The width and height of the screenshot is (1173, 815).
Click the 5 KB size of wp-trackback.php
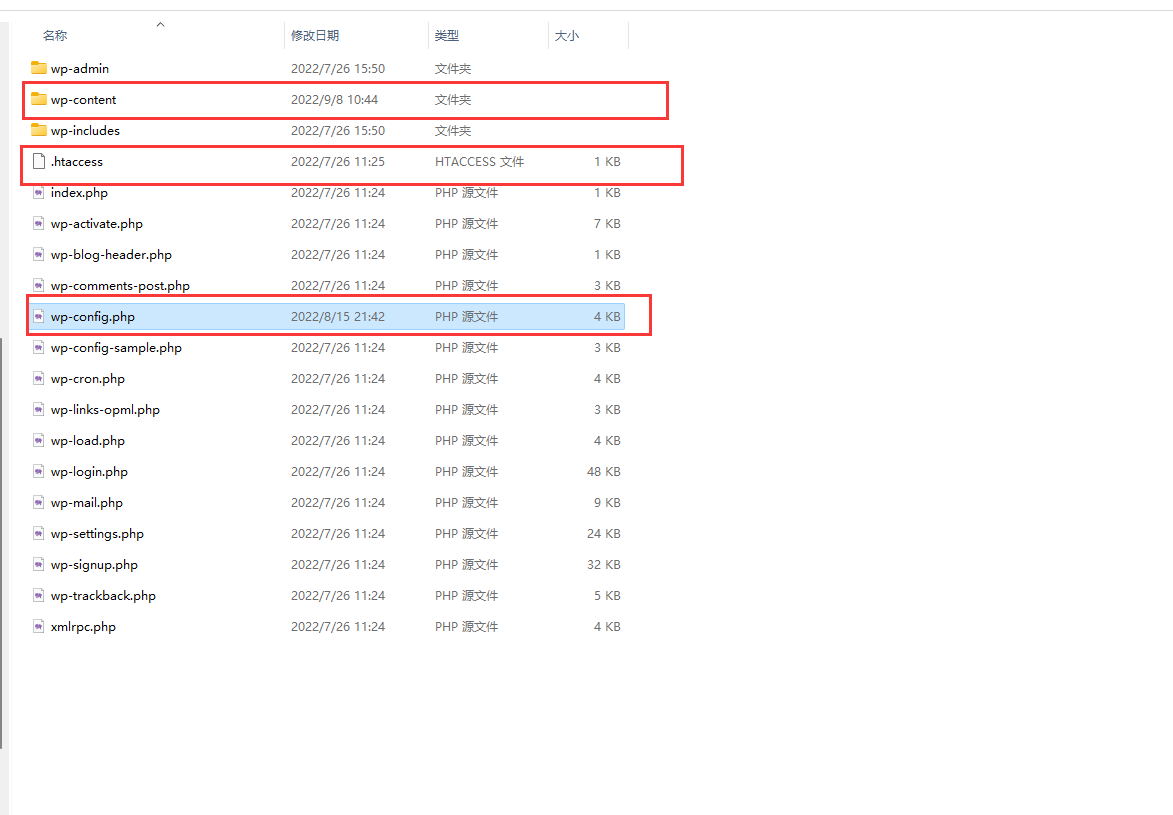click(x=607, y=596)
